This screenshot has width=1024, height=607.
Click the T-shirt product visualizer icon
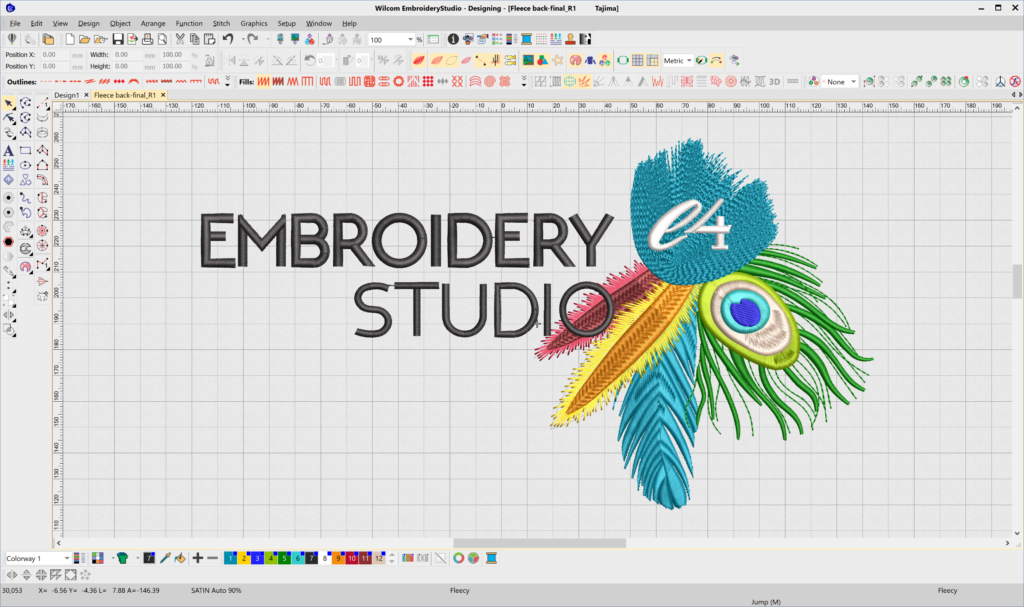124,558
